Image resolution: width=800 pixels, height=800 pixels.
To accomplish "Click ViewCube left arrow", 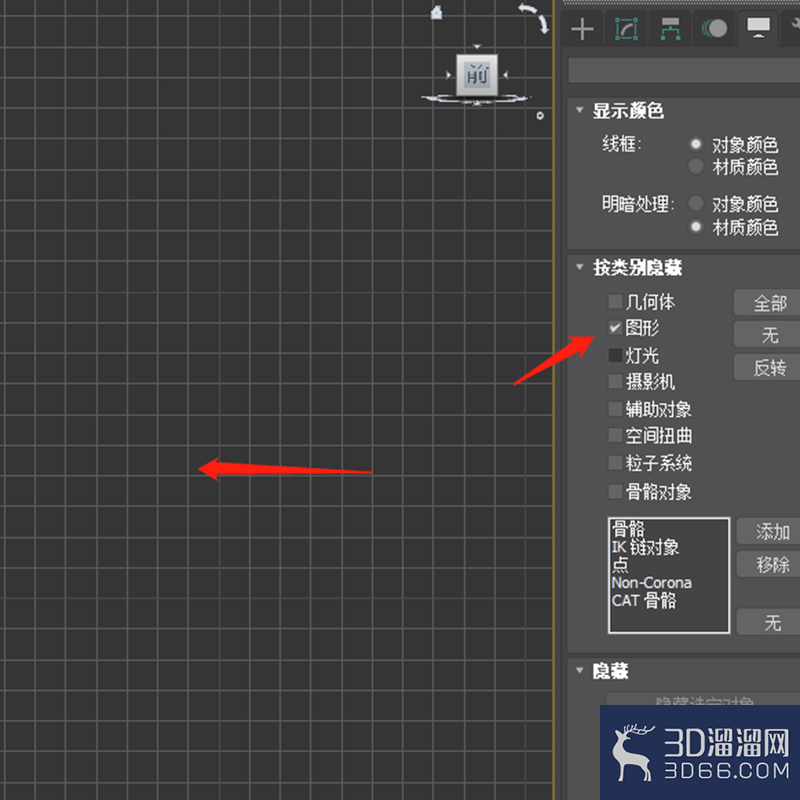I will 448,75.
